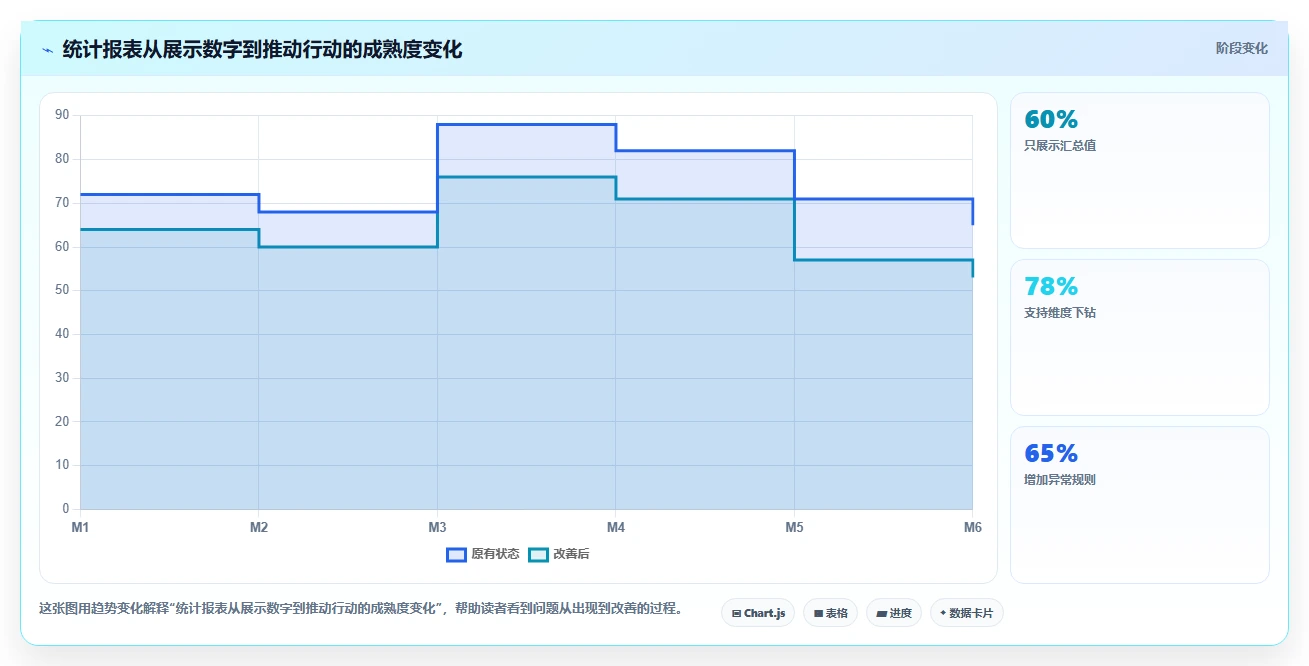
Task: Click the 增加异常规则 caption
Action: click(1060, 480)
